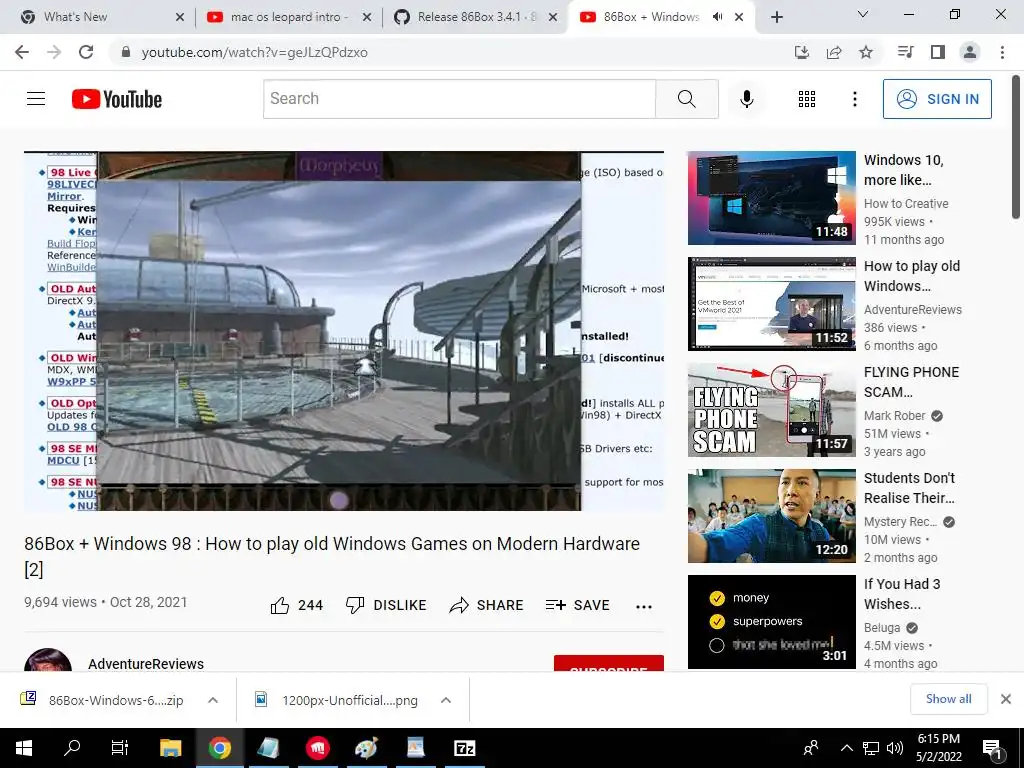This screenshot has width=1024, height=768.
Task: Open How to play old Windows thumbnail
Action: [771, 304]
